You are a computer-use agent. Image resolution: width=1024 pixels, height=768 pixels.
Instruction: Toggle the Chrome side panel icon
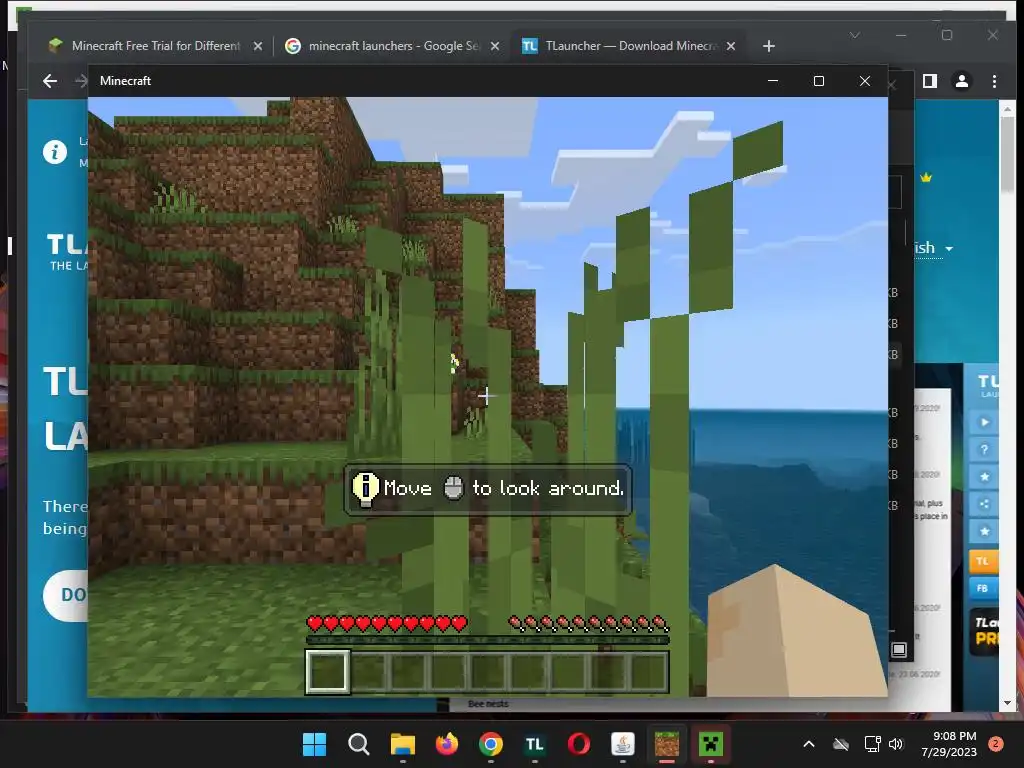929,81
